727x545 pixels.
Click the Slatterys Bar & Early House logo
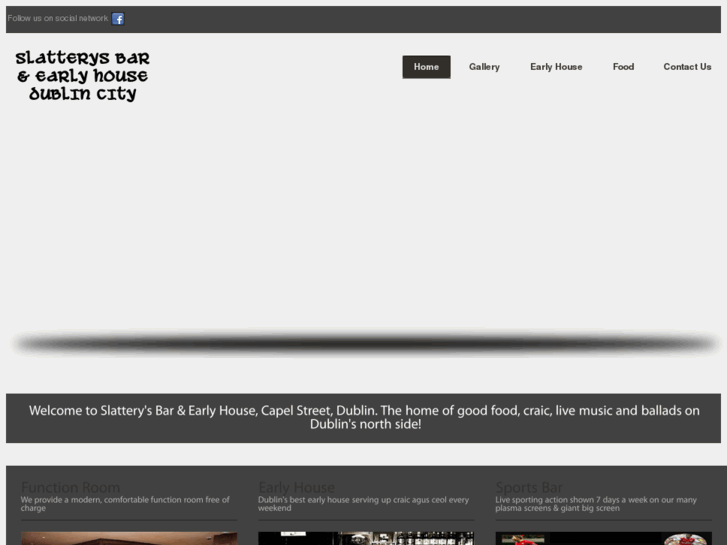pos(83,76)
